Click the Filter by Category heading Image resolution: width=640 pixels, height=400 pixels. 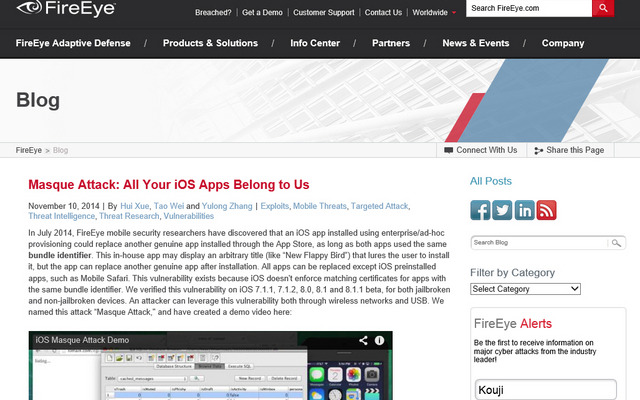point(512,273)
